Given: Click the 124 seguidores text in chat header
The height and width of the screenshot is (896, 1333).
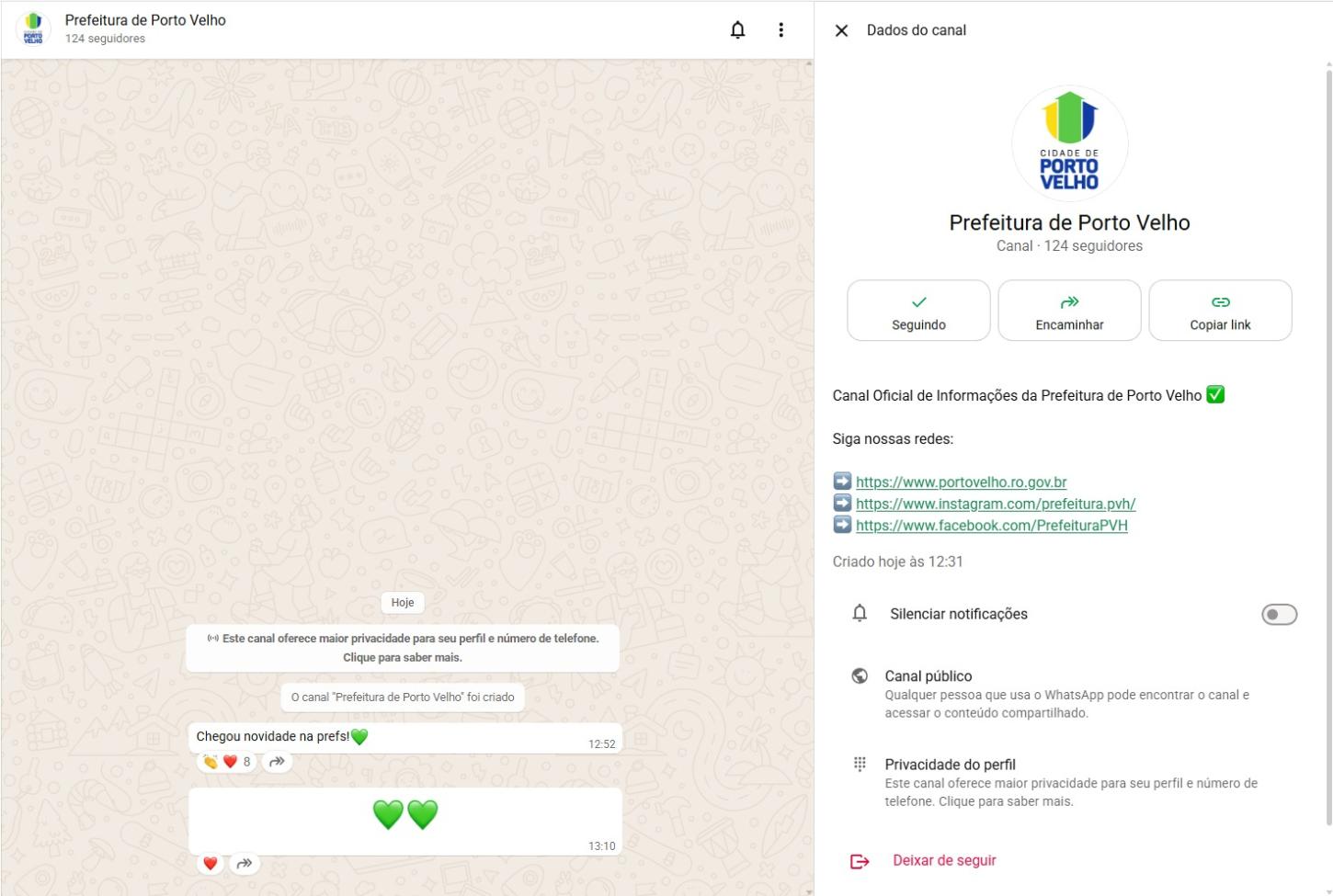Looking at the screenshot, I should tap(105, 39).
